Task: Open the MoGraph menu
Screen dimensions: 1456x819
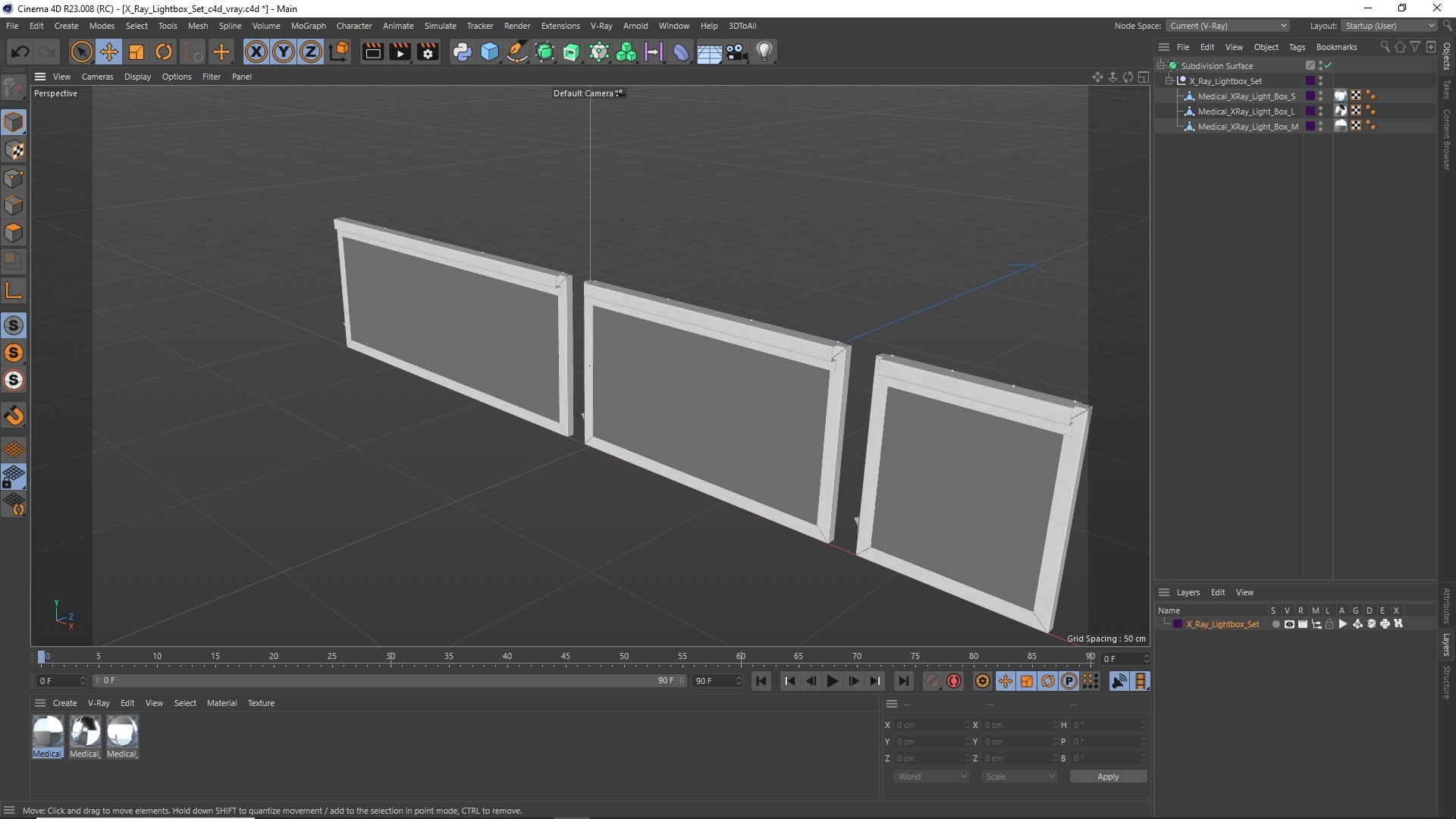Action: pyautogui.click(x=308, y=26)
